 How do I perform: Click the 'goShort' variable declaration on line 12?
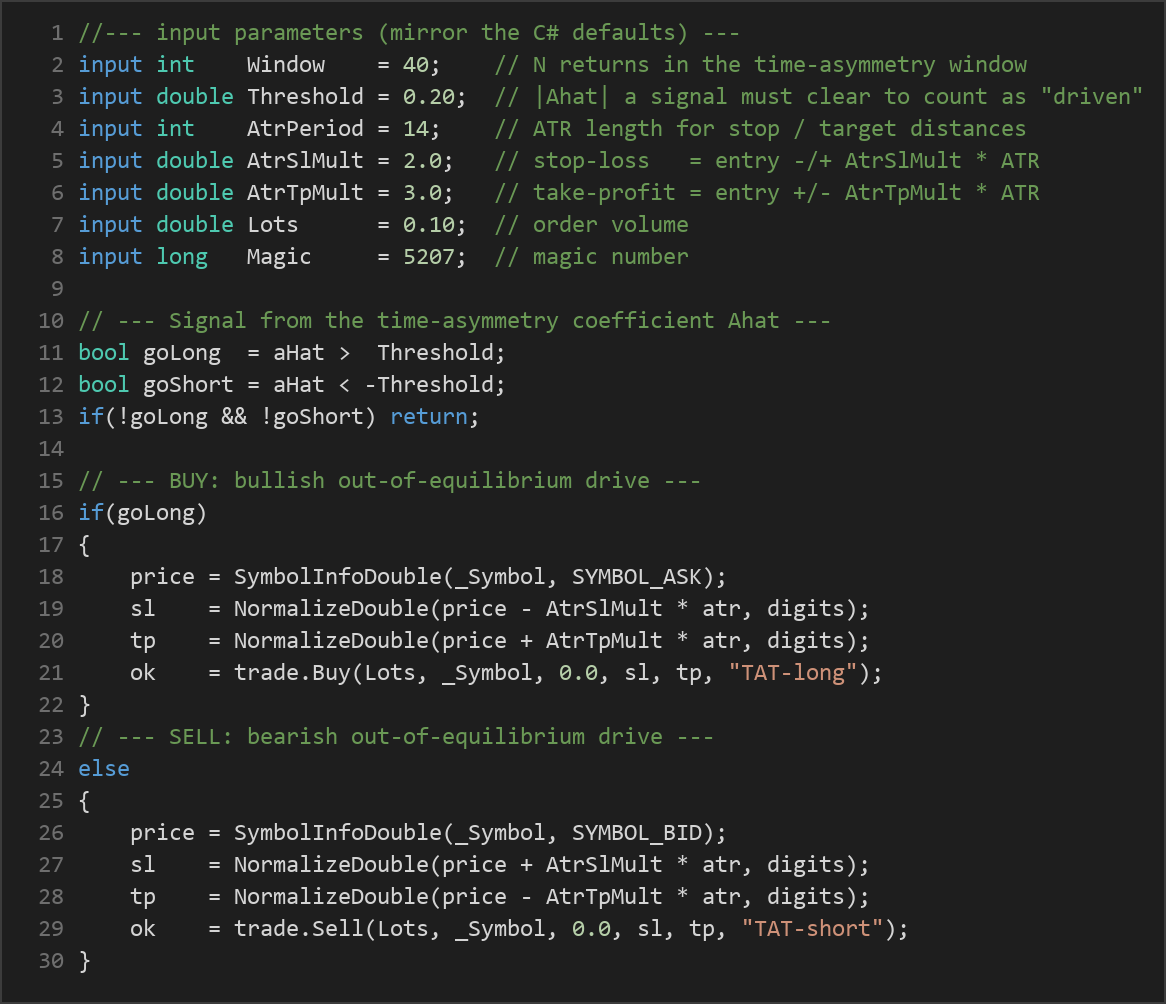[188, 384]
